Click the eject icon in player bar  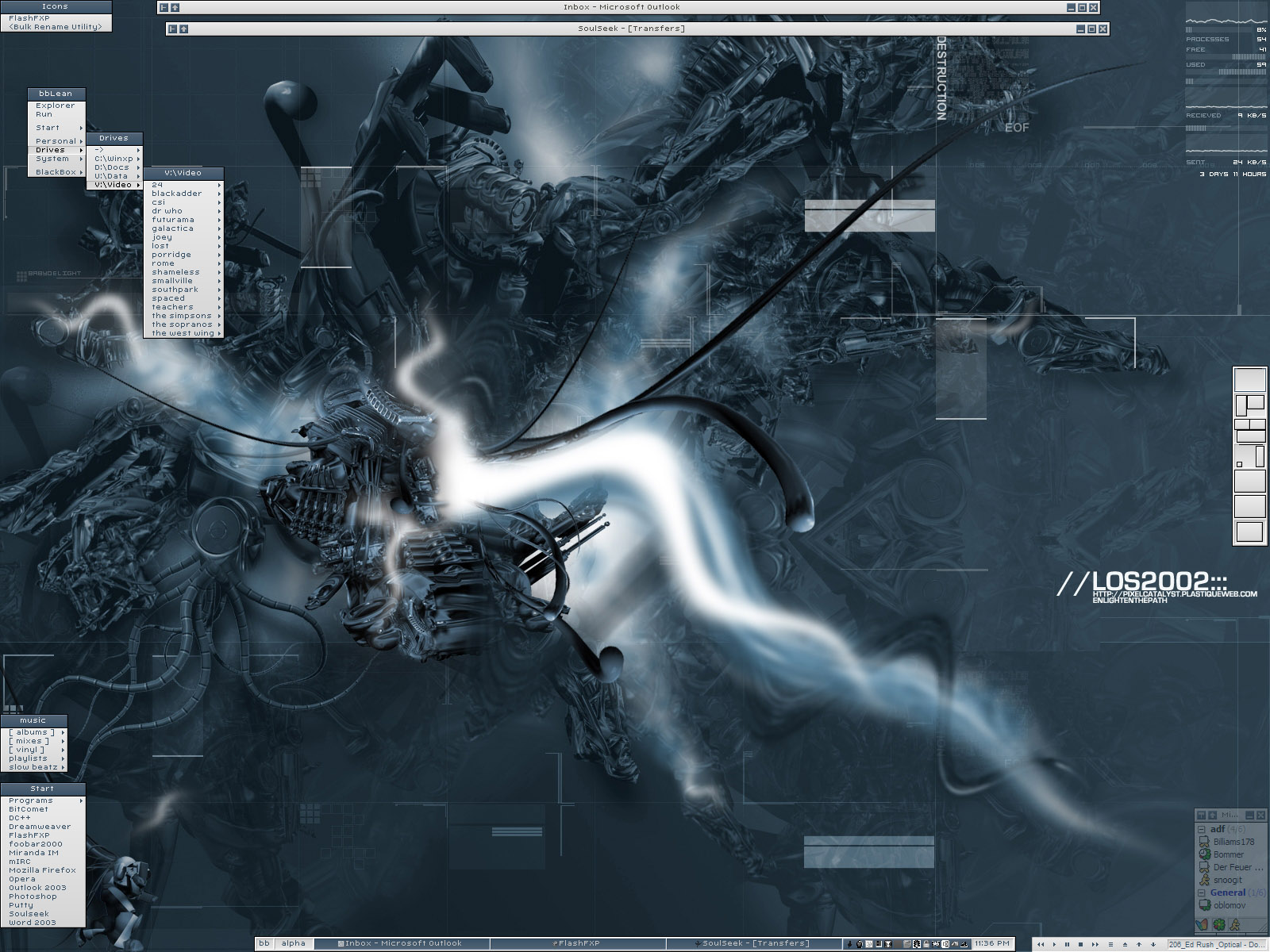(x=1125, y=944)
